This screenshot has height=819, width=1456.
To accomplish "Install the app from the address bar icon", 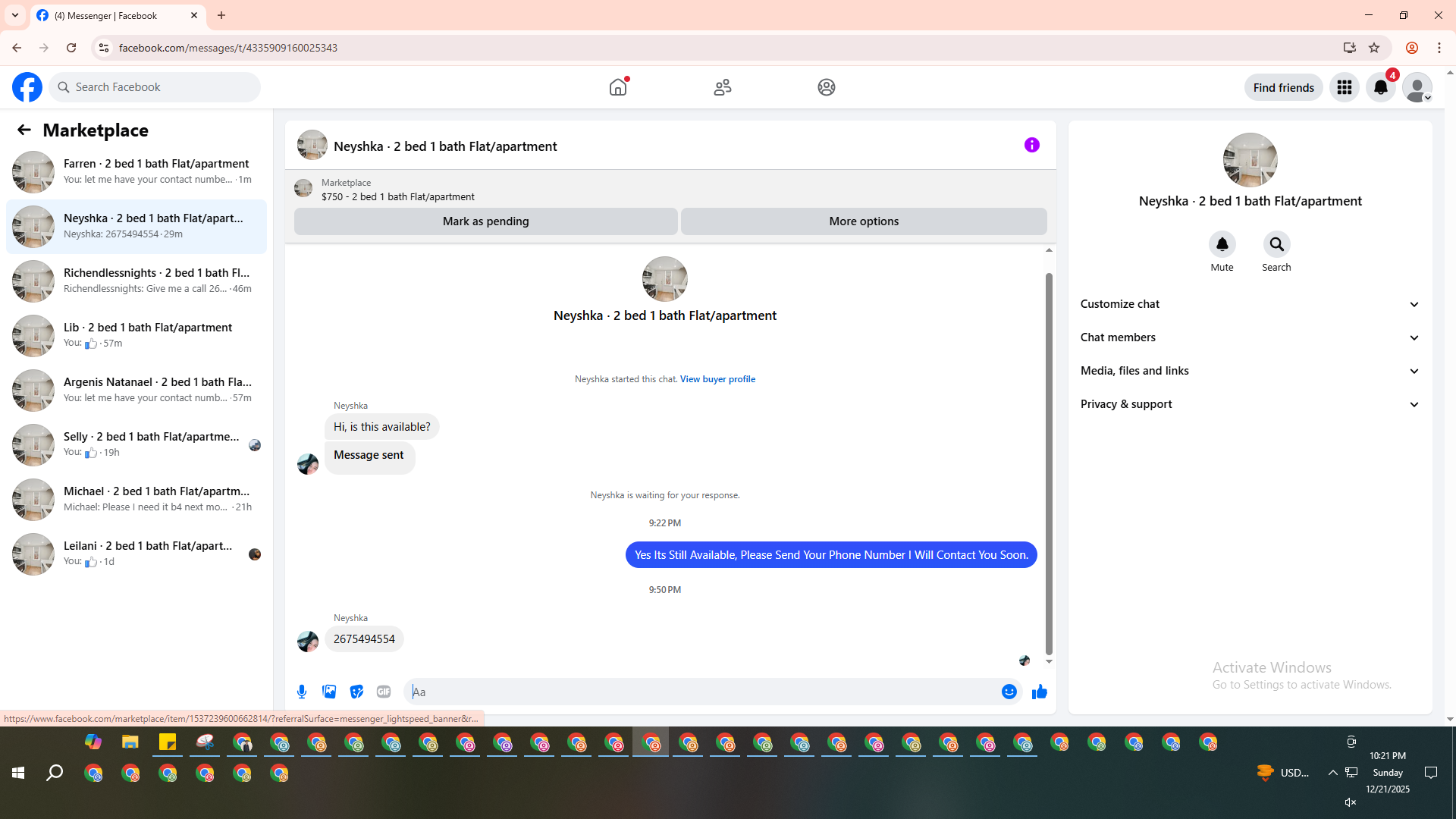I will pos(1350,48).
